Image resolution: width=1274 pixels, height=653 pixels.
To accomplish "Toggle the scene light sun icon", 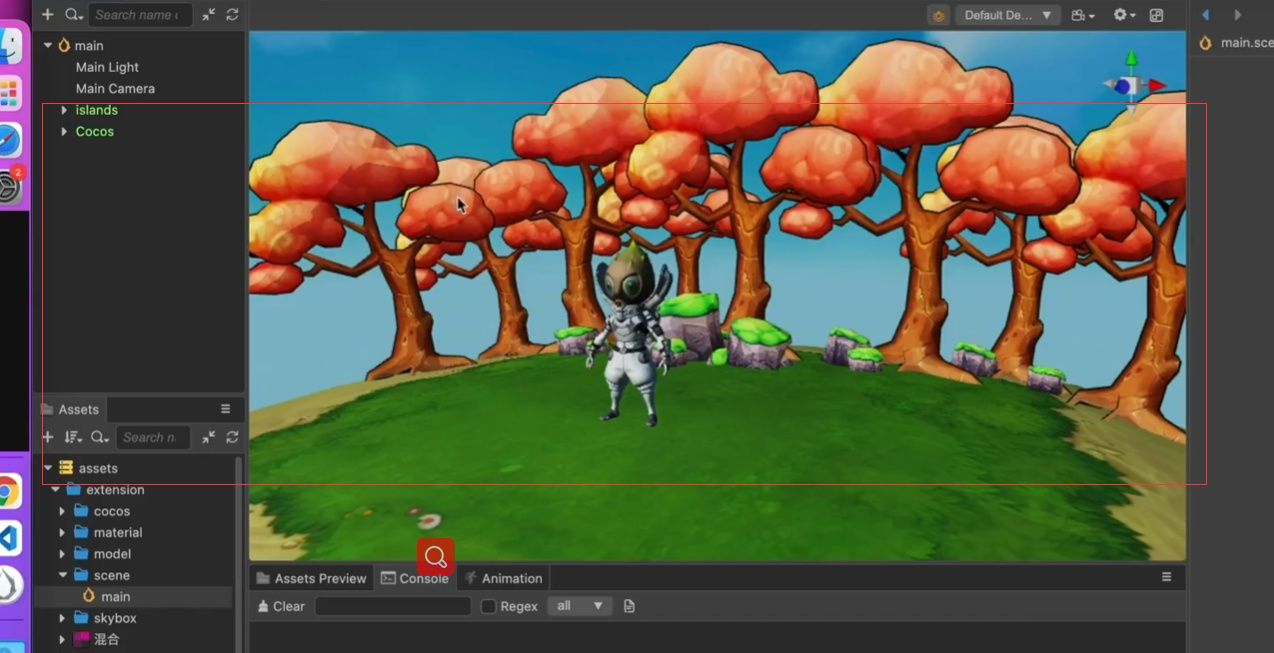I will [x=938, y=15].
